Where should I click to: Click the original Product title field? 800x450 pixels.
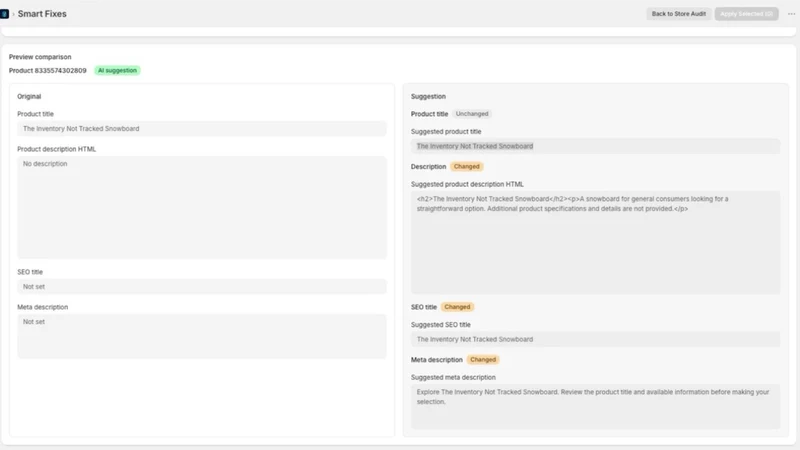click(202, 129)
